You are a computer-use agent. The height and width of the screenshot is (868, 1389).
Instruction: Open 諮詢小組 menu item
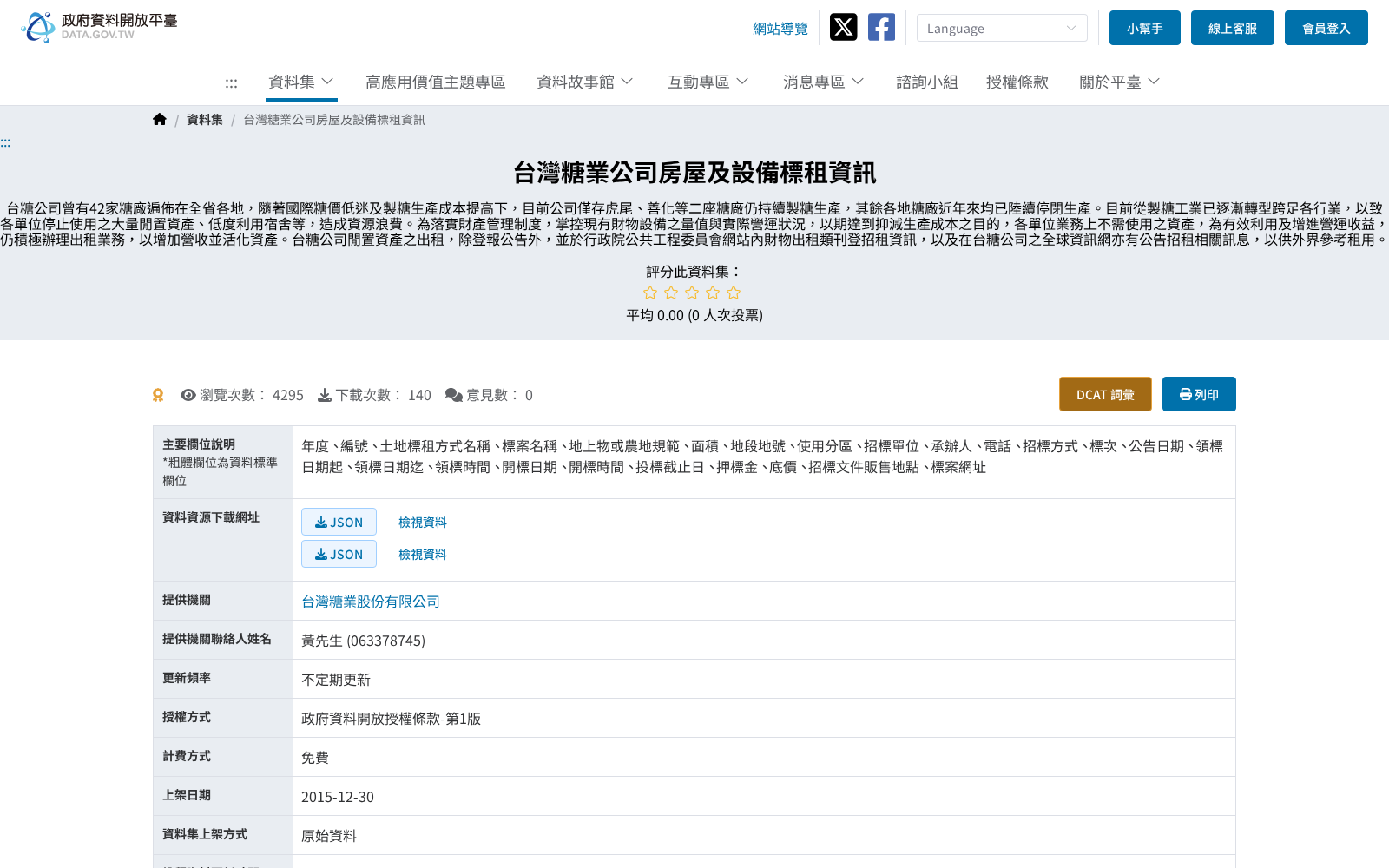click(927, 82)
